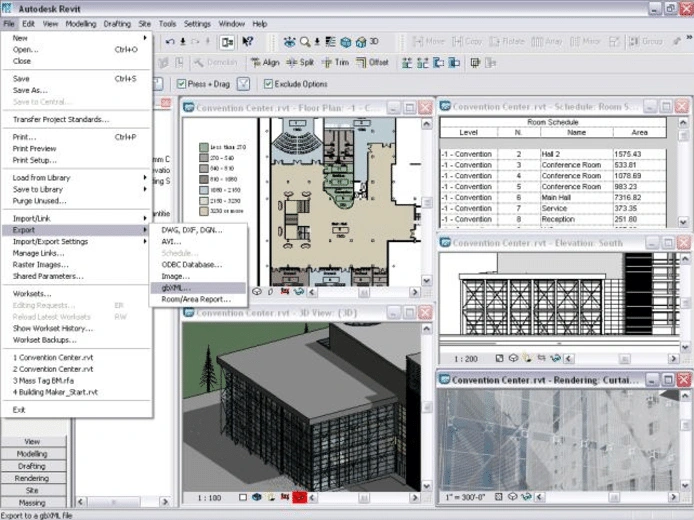Select the Align tool
694x520 pixels.
[265, 62]
